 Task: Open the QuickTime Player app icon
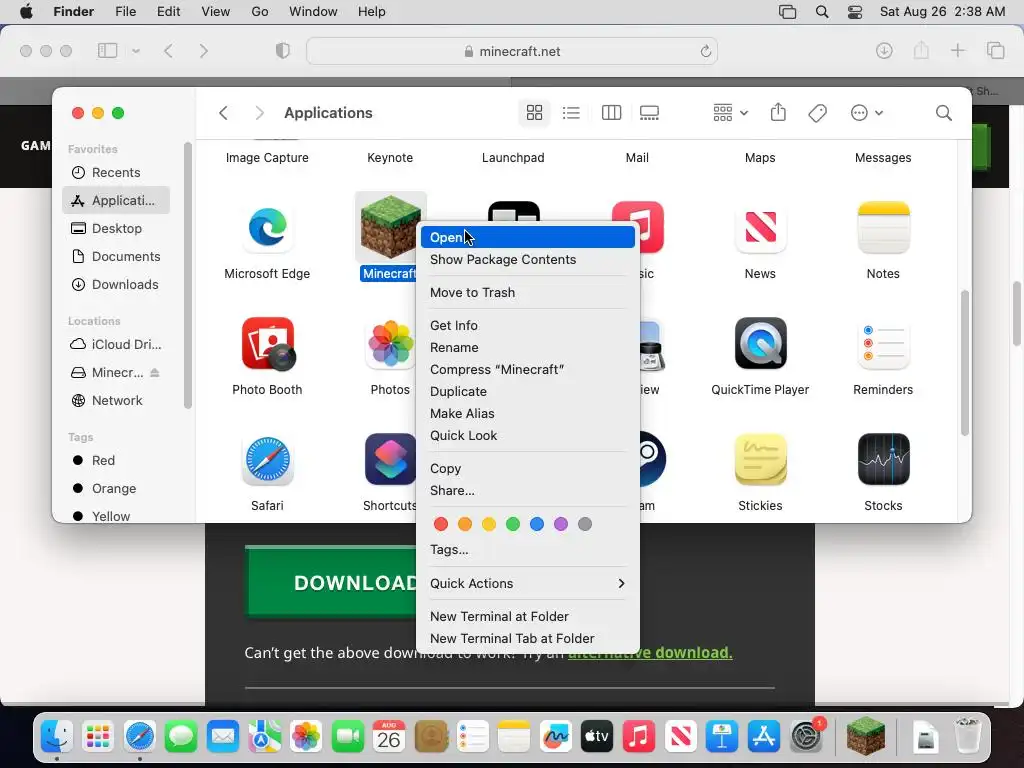[x=760, y=344]
